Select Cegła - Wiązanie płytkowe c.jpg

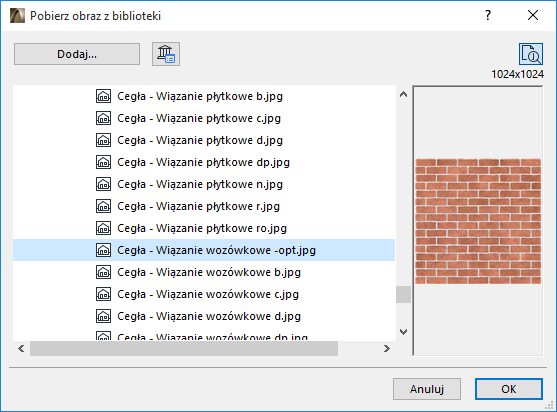tap(199, 118)
